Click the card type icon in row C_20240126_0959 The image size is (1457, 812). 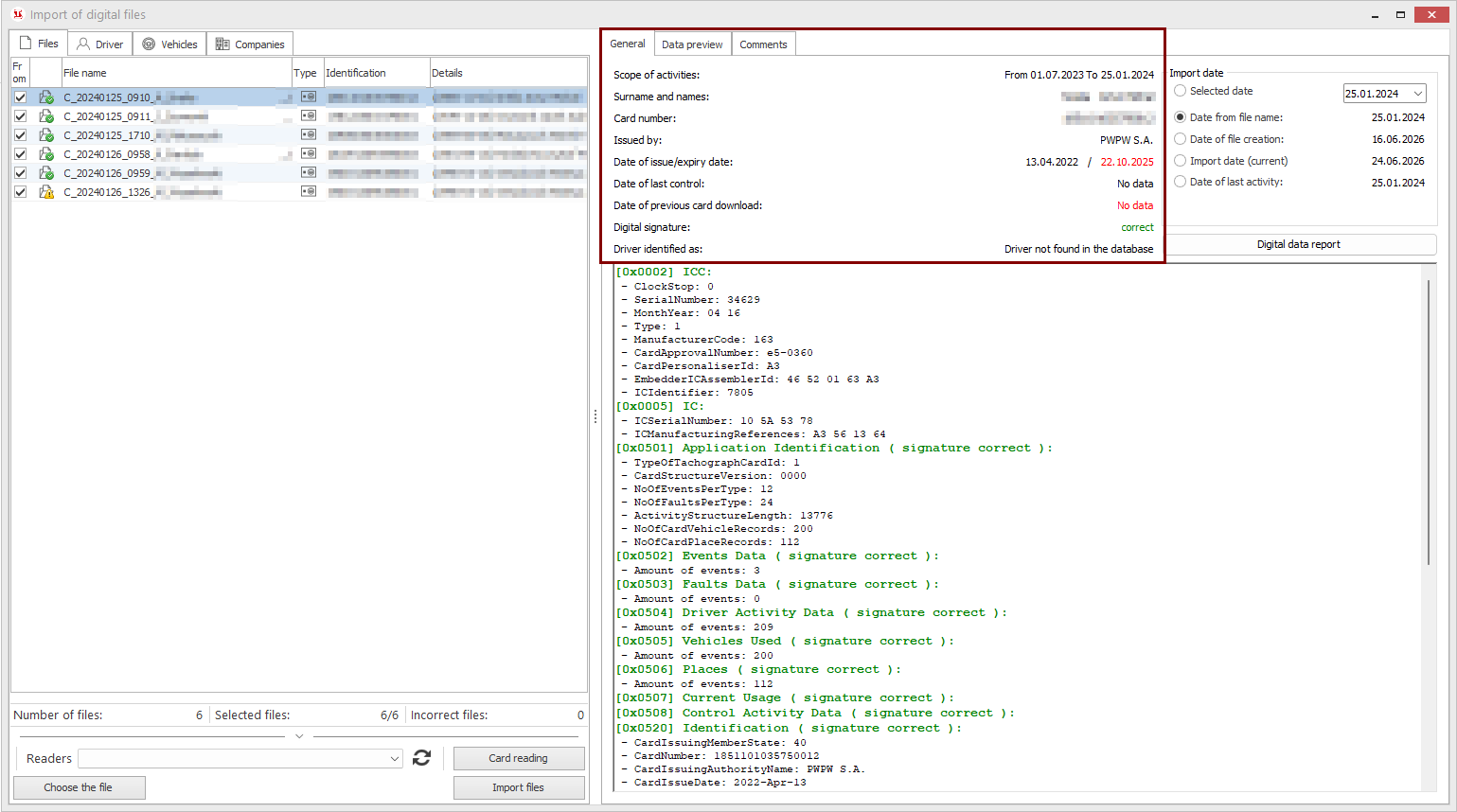point(308,172)
